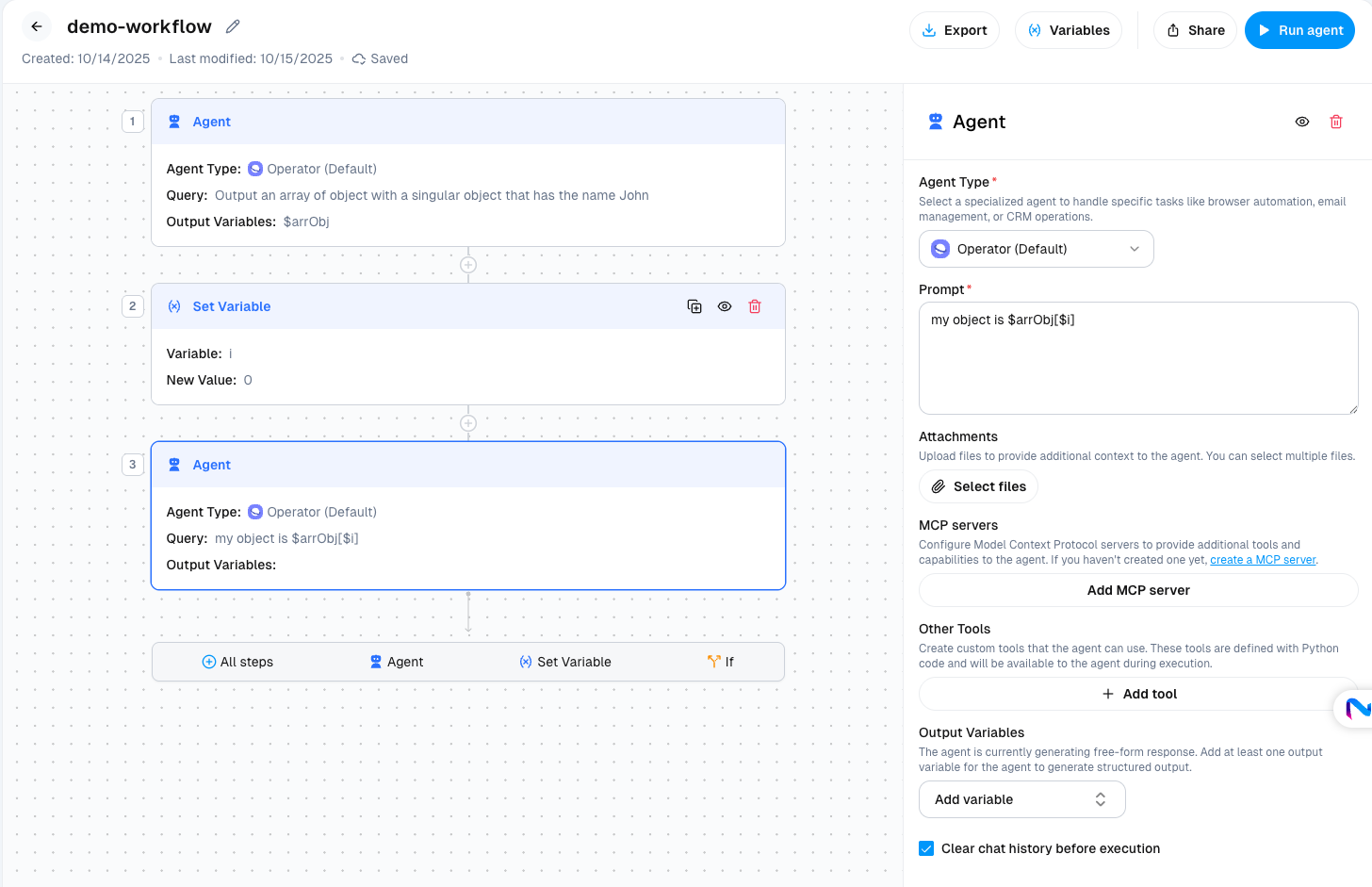Click inside the Prompt text field
This screenshot has height=887, width=1372.
[x=1138, y=358]
